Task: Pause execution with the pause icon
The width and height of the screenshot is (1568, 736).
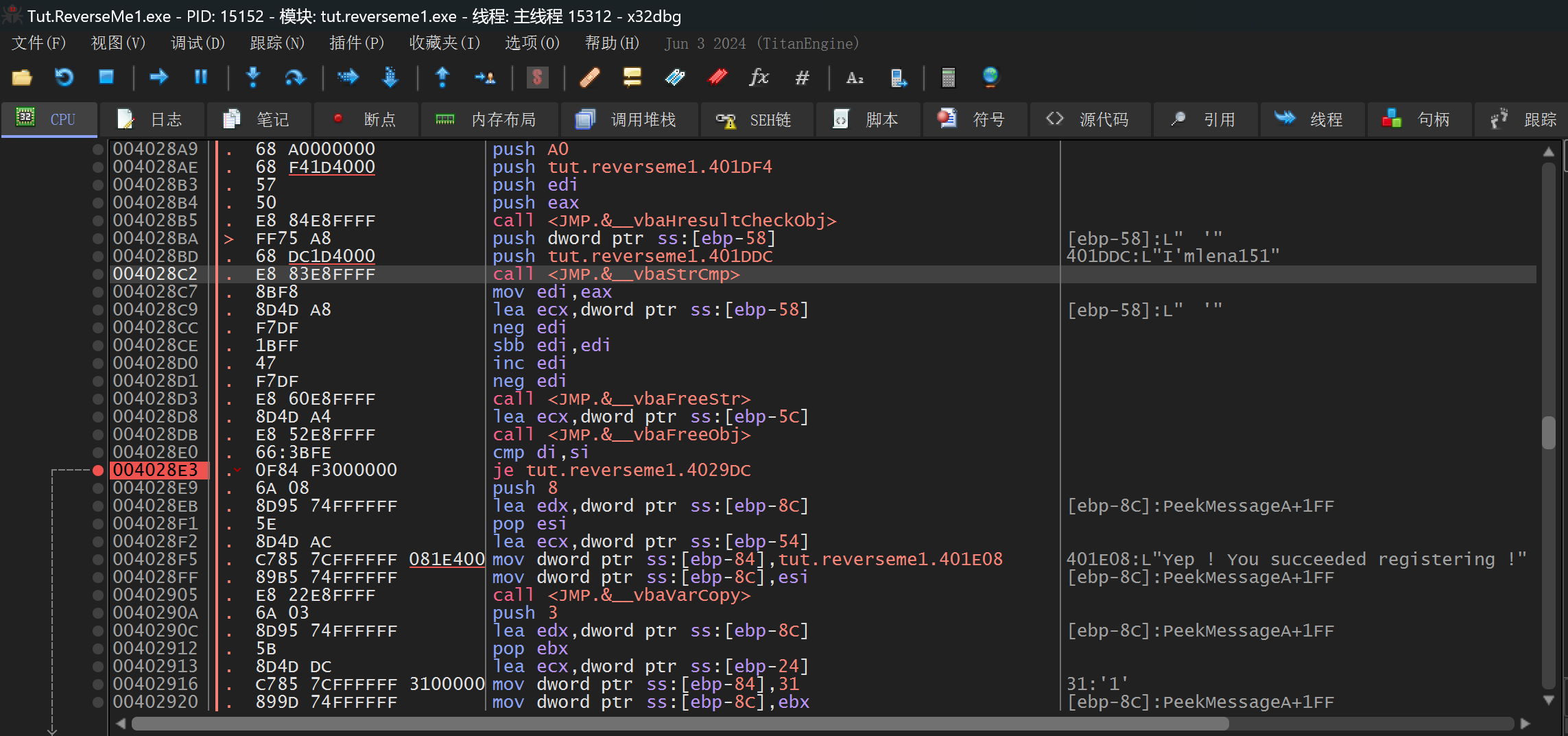Action: point(200,78)
